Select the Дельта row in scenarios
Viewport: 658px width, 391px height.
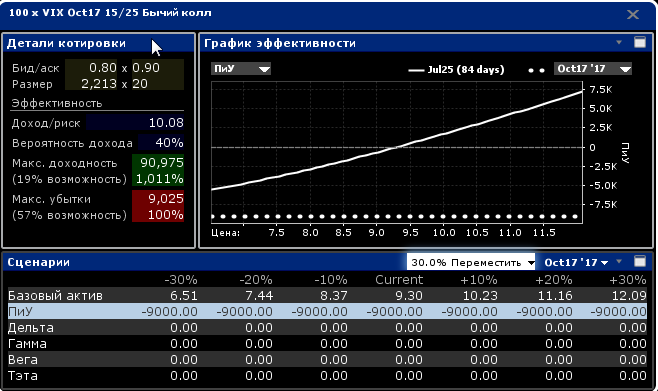tap(327, 328)
